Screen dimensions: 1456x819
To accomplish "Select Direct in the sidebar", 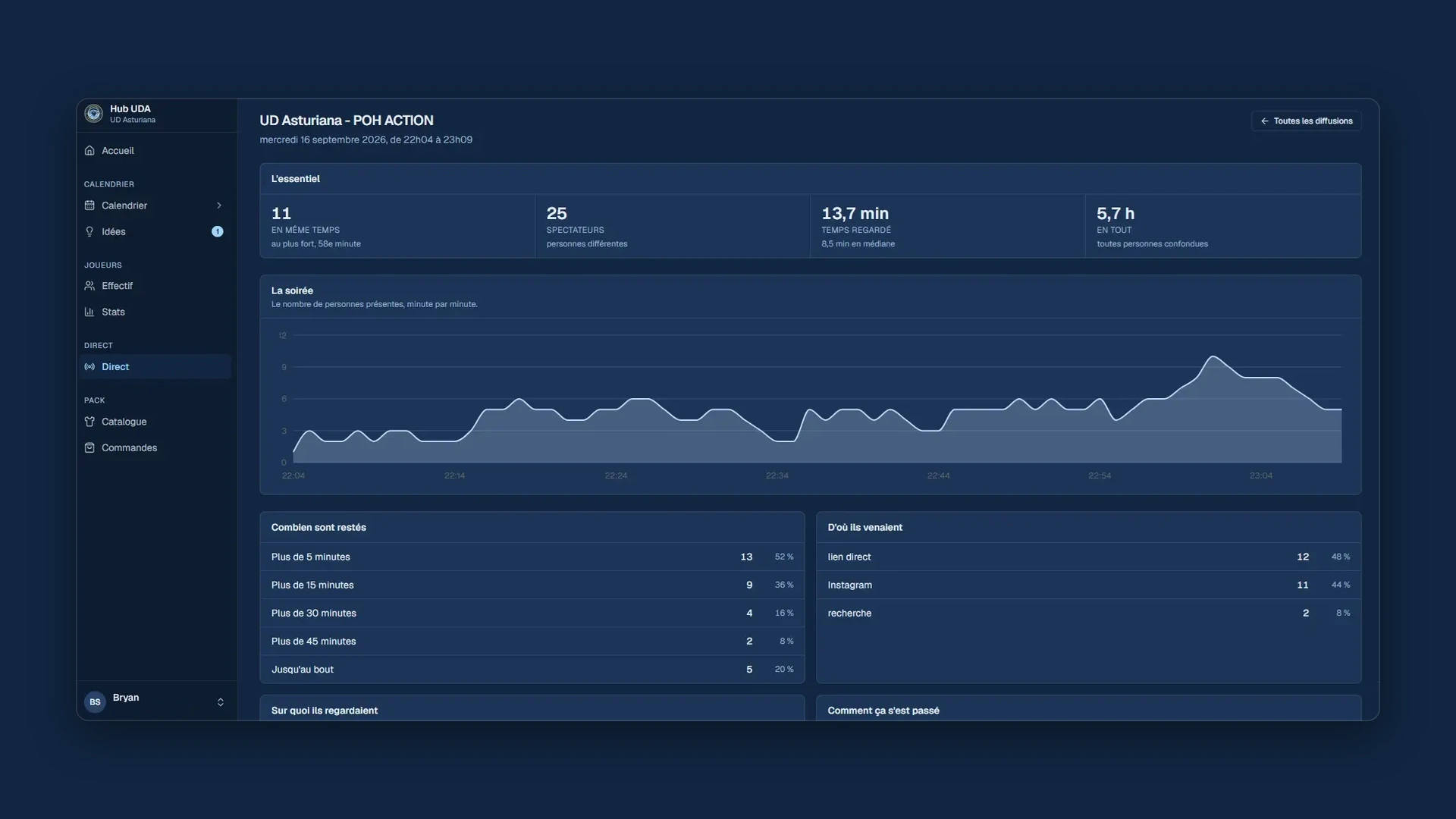I will coord(155,367).
